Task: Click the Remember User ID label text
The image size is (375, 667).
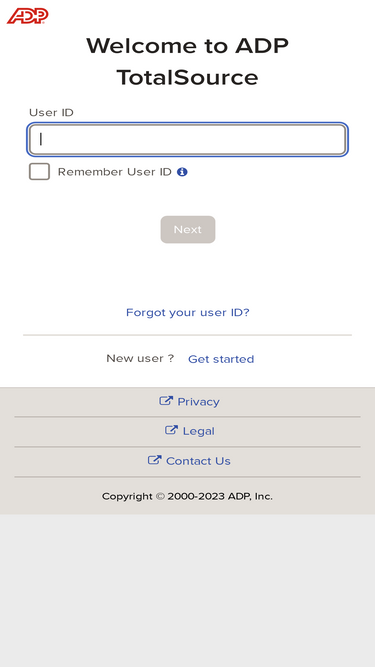Action: (x=114, y=172)
